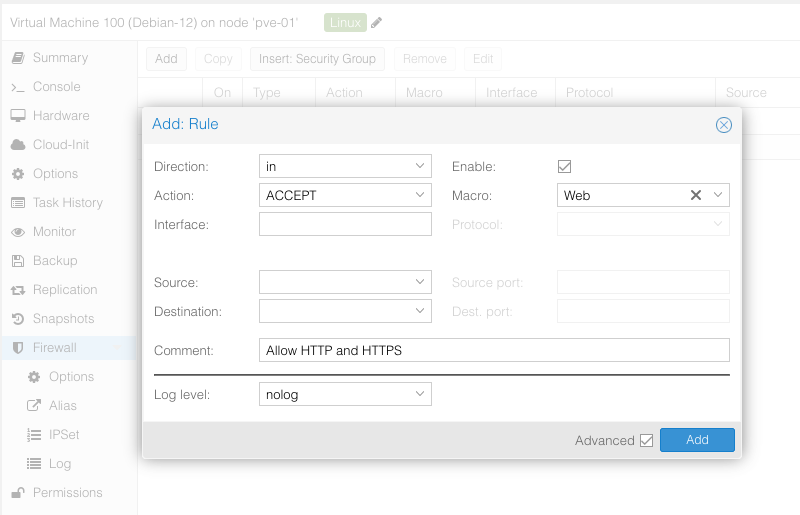Toggle the Enable checkbox
This screenshot has width=800, height=515.
[x=564, y=166]
